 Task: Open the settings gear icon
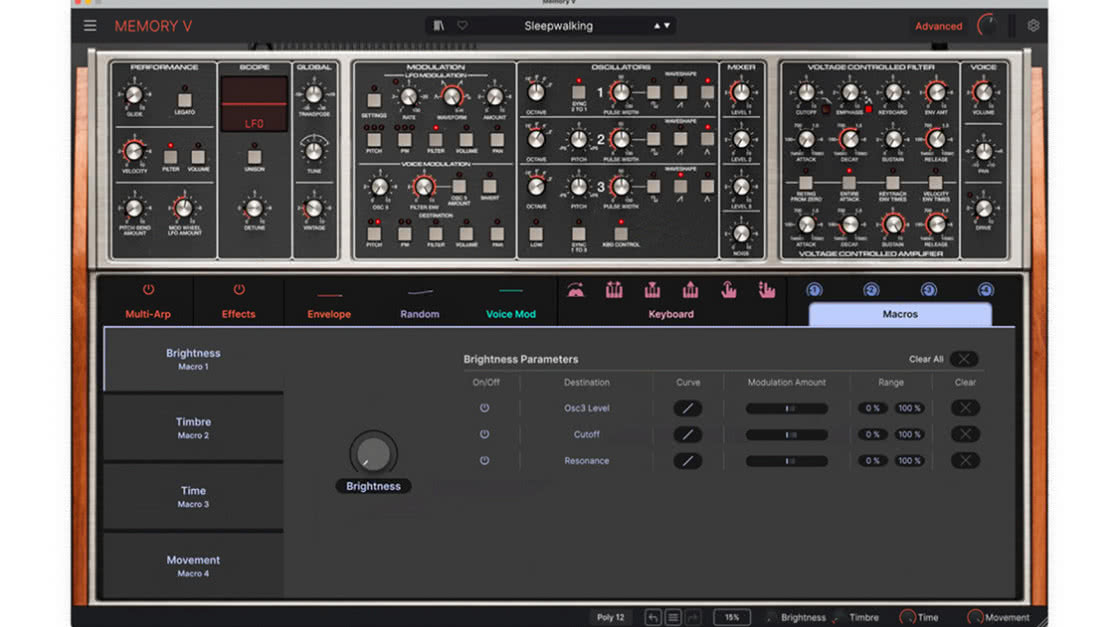1033,26
